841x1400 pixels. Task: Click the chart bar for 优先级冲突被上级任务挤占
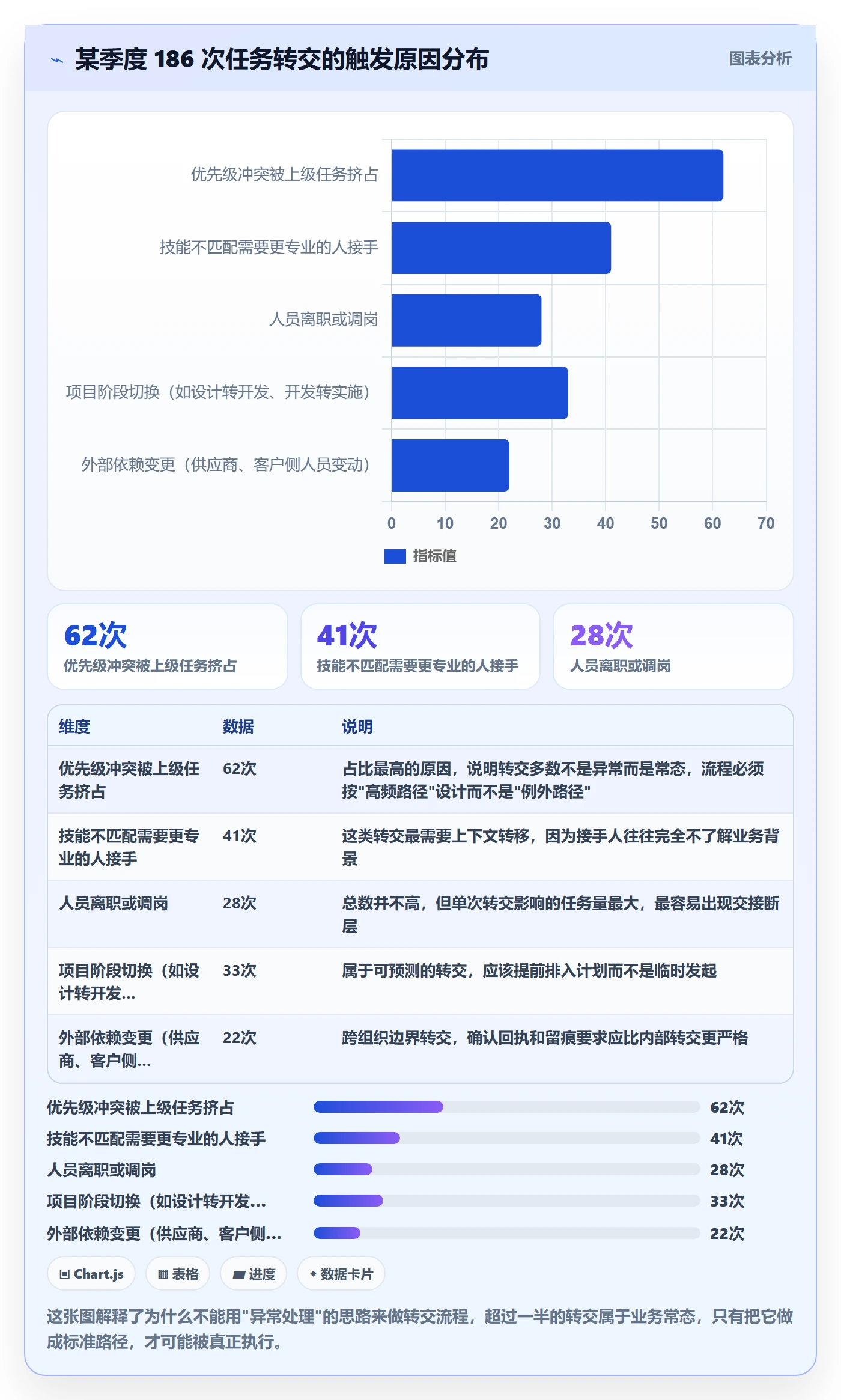(557, 175)
